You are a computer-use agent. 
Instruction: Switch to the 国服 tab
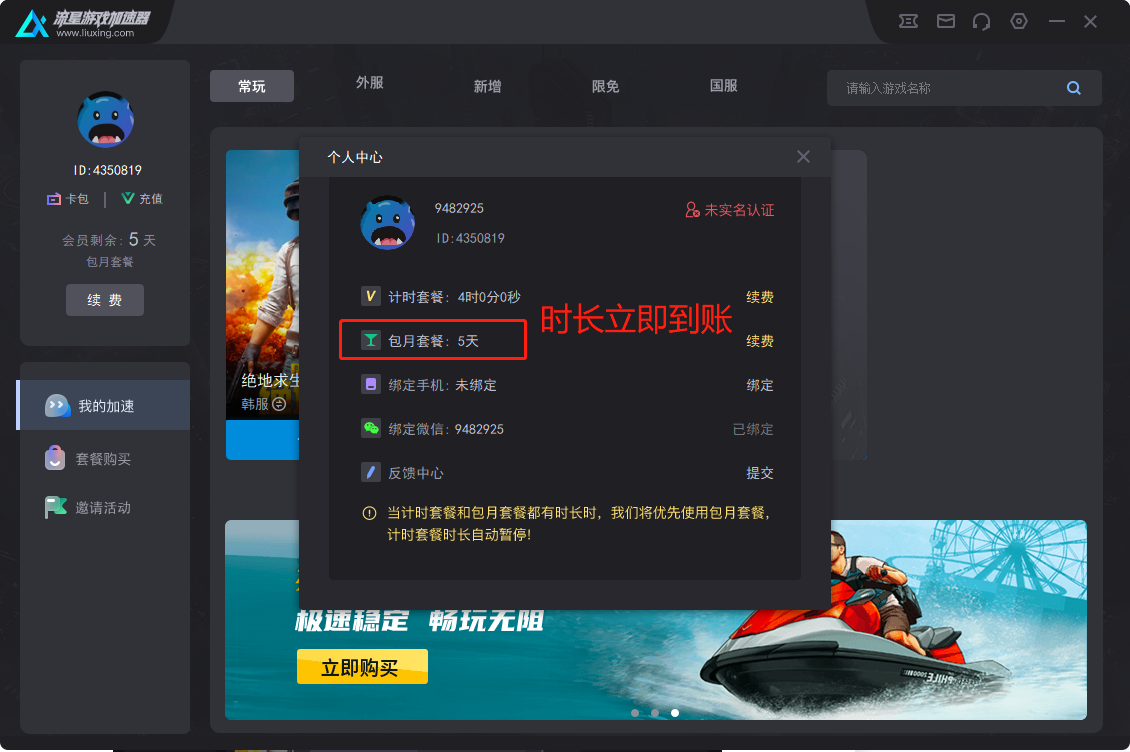723,85
